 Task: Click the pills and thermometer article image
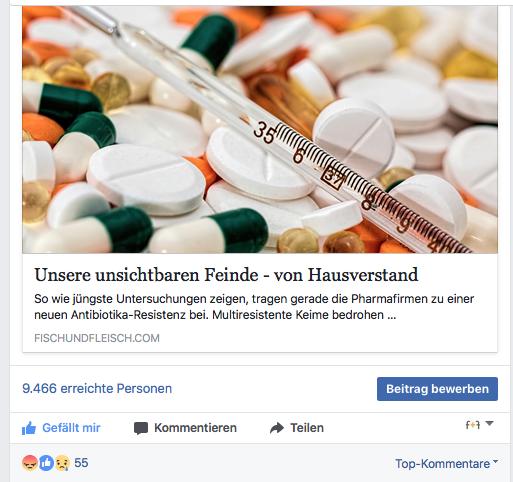coord(260,130)
